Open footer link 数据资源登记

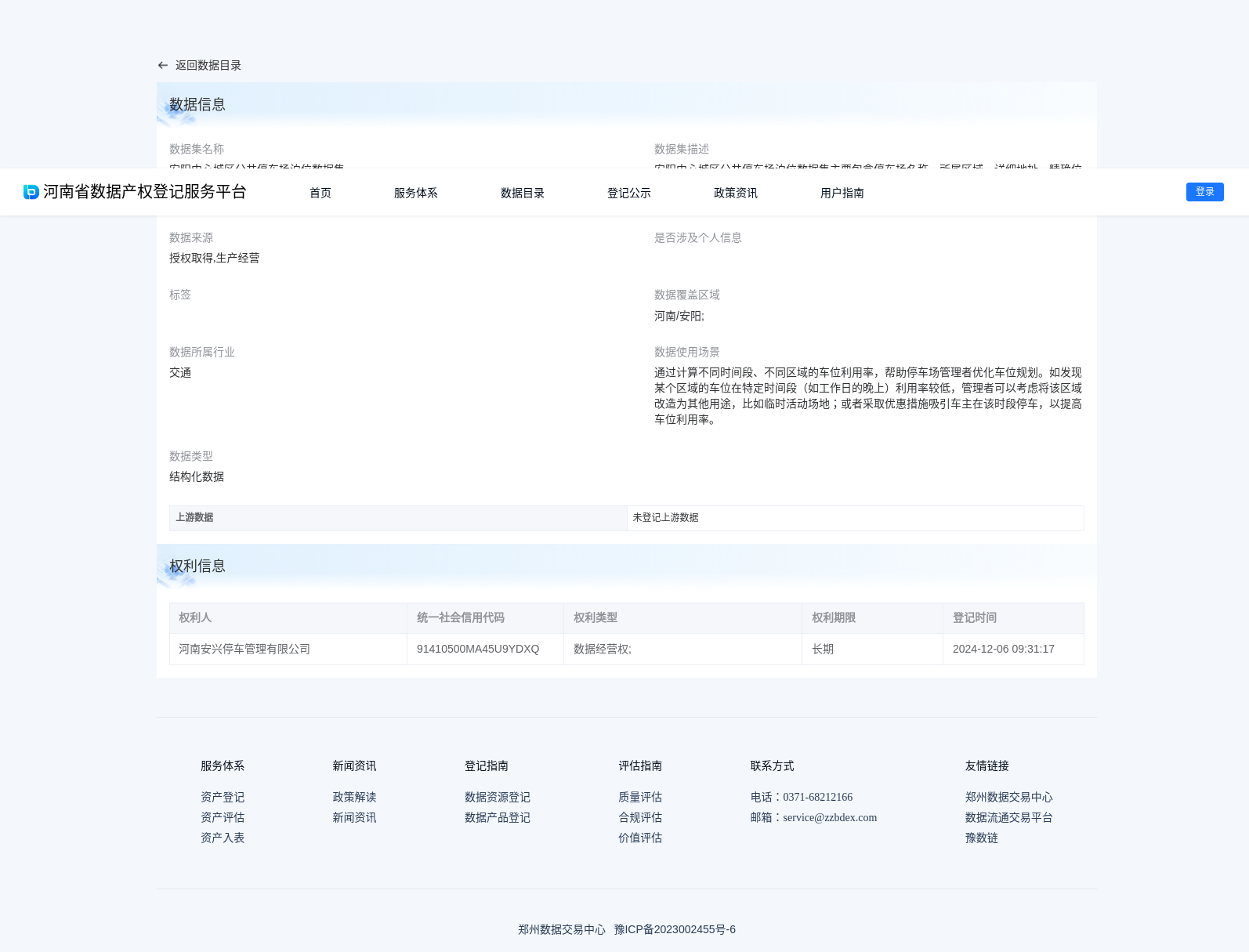click(498, 797)
